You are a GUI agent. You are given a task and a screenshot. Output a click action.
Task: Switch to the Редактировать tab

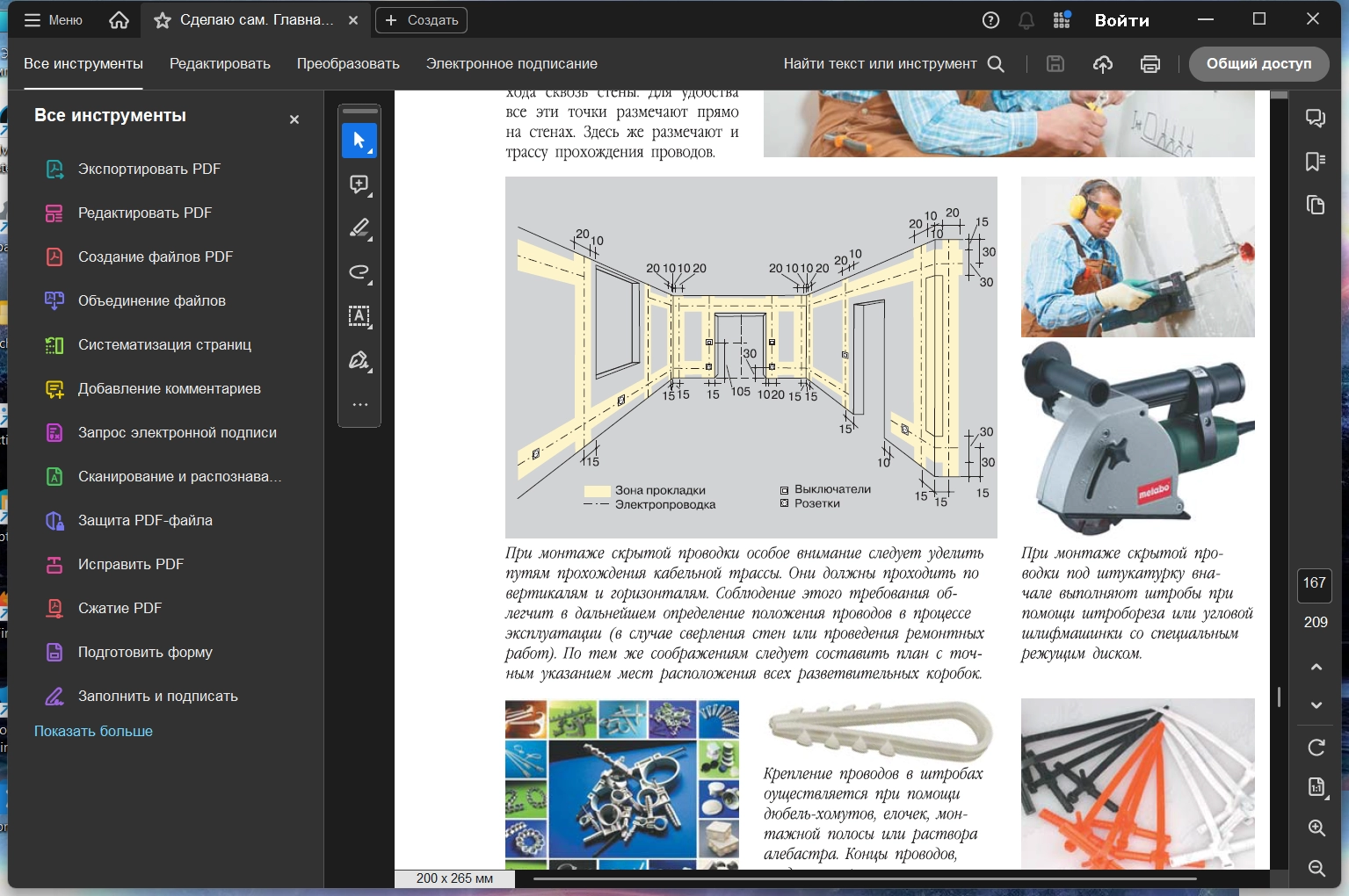click(x=220, y=64)
